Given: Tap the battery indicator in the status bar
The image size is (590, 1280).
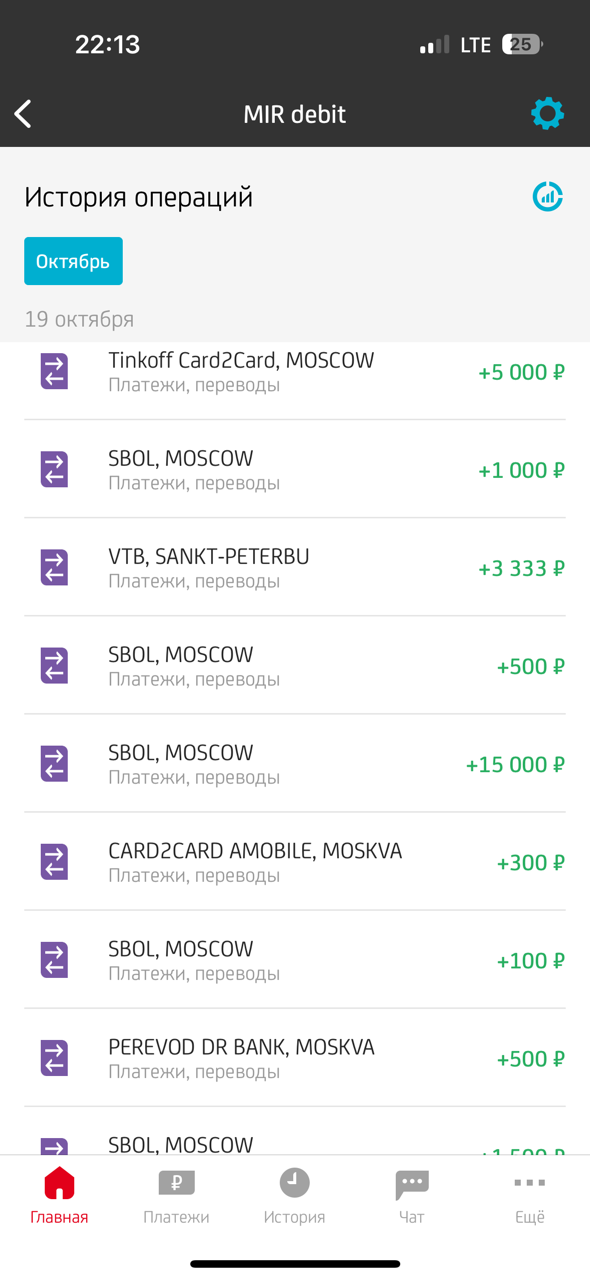Looking at the screenshot, I should tap(520, 44).
